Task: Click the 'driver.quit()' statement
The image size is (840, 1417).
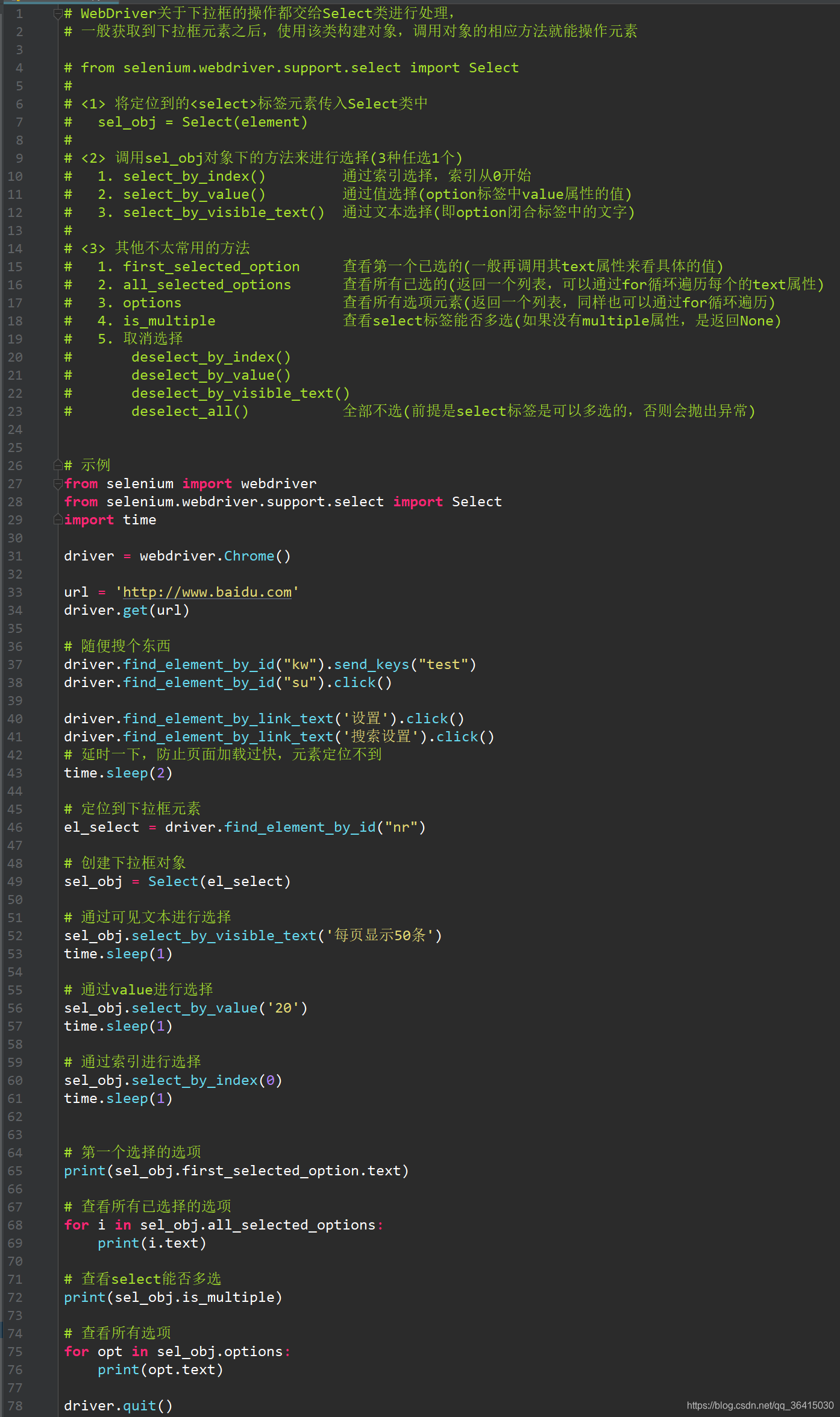Action: (x=119, y=1406)
